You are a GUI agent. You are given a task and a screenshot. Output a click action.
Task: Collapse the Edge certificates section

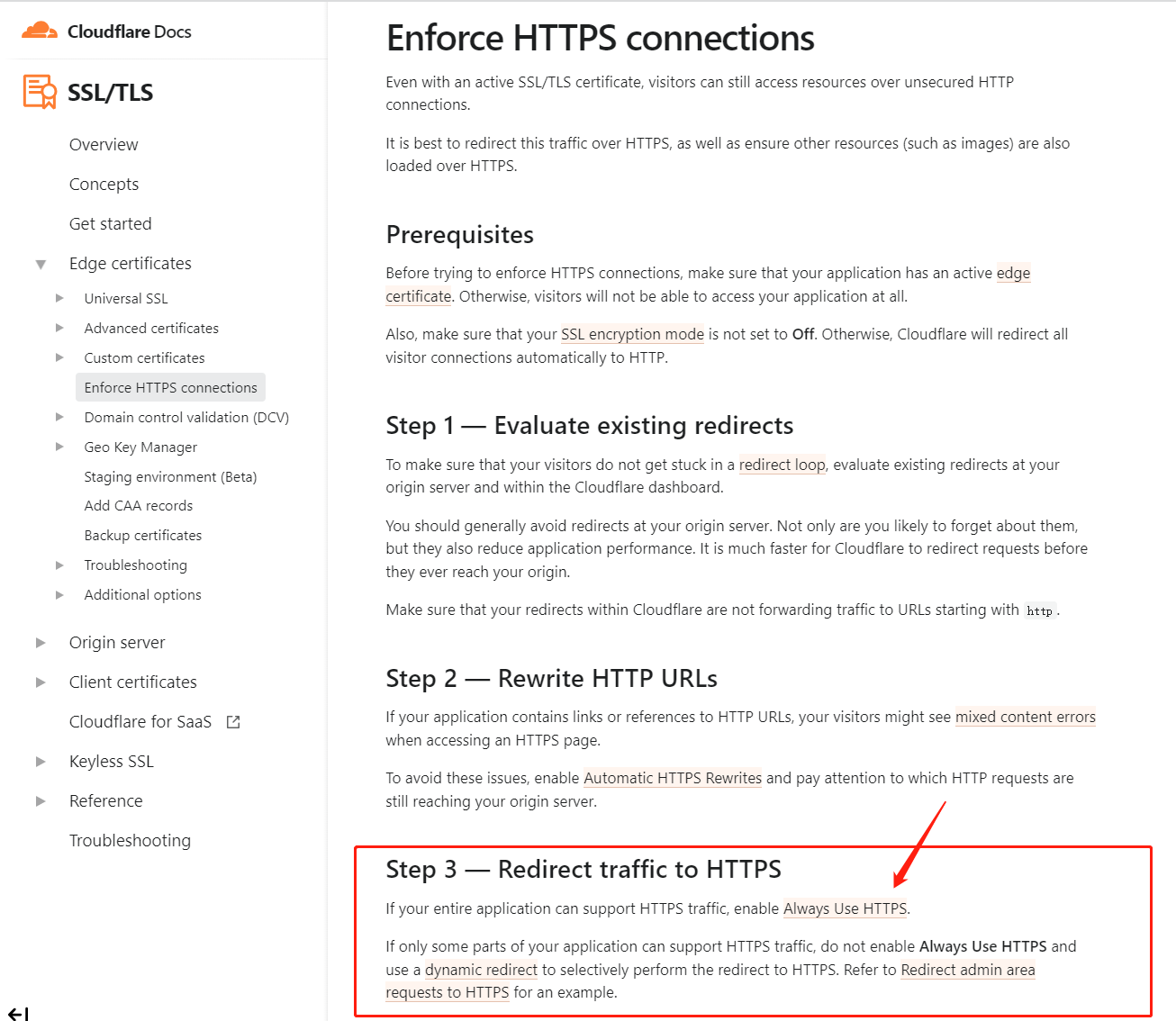tap(41, 264)
